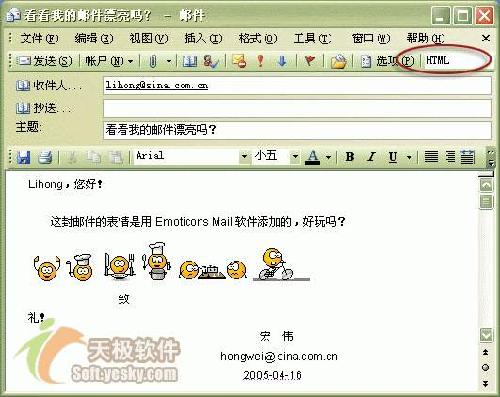Click the Send (发送) button
Image resolution: width=500 pixels, height=397 pixels.
(x=45, y=61)
